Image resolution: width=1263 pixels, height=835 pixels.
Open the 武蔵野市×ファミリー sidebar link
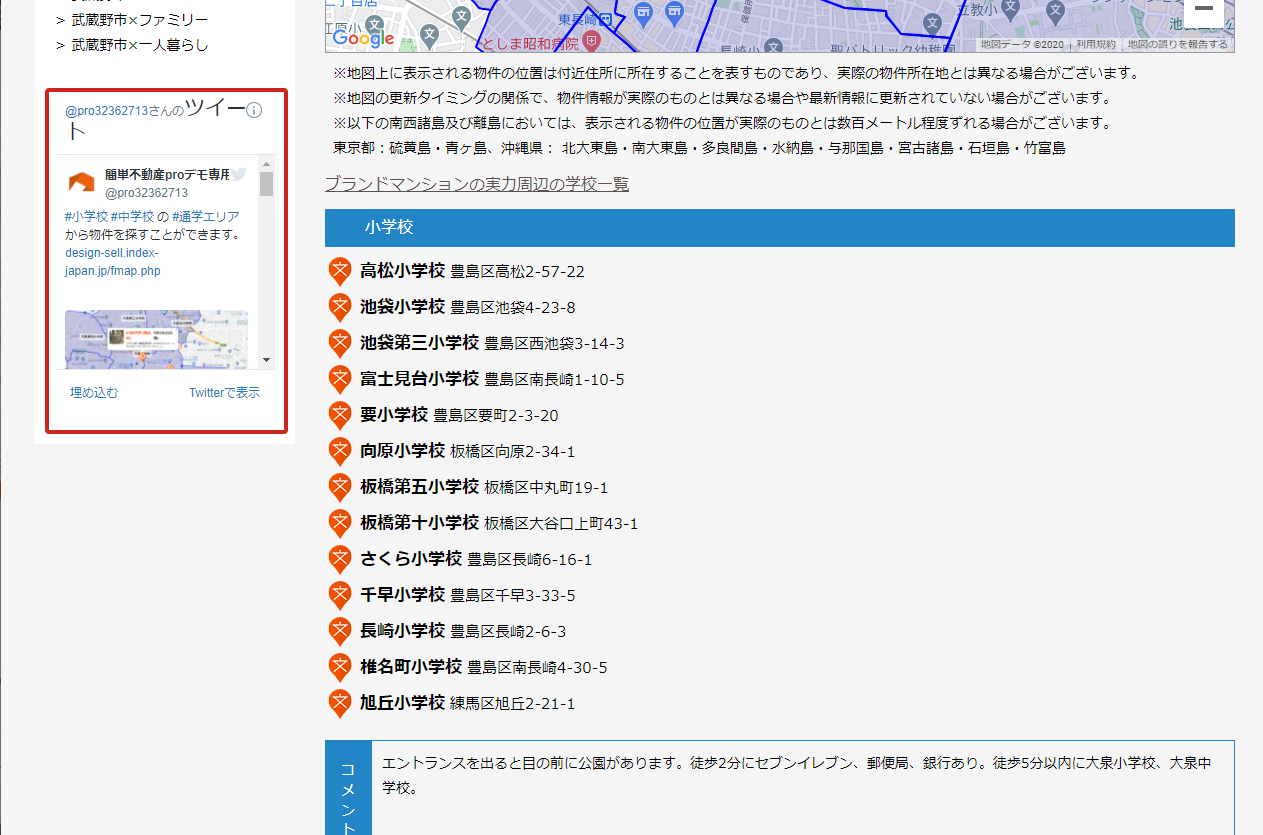(139, 20)
